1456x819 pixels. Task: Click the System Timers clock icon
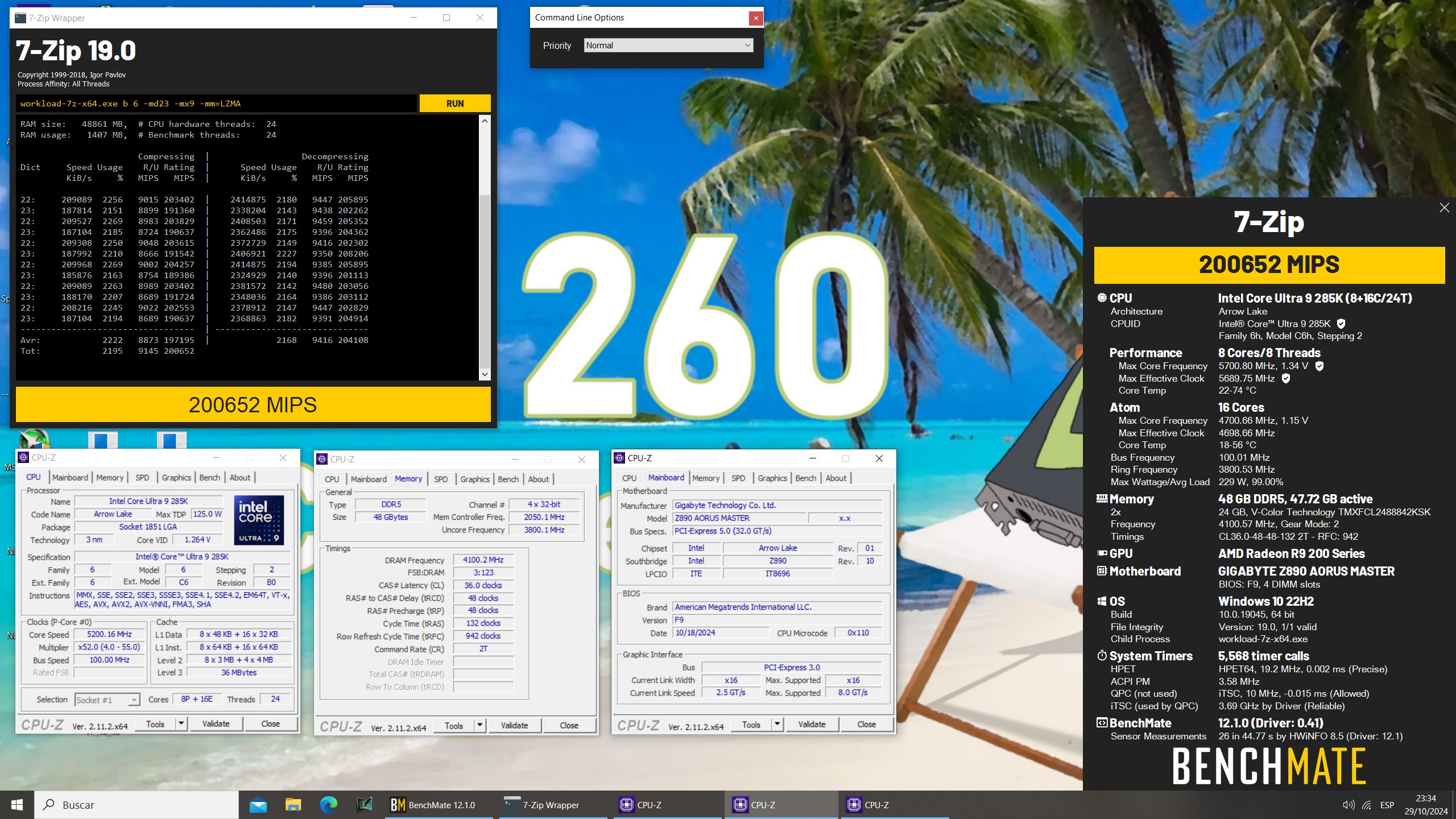[1102, 656]
